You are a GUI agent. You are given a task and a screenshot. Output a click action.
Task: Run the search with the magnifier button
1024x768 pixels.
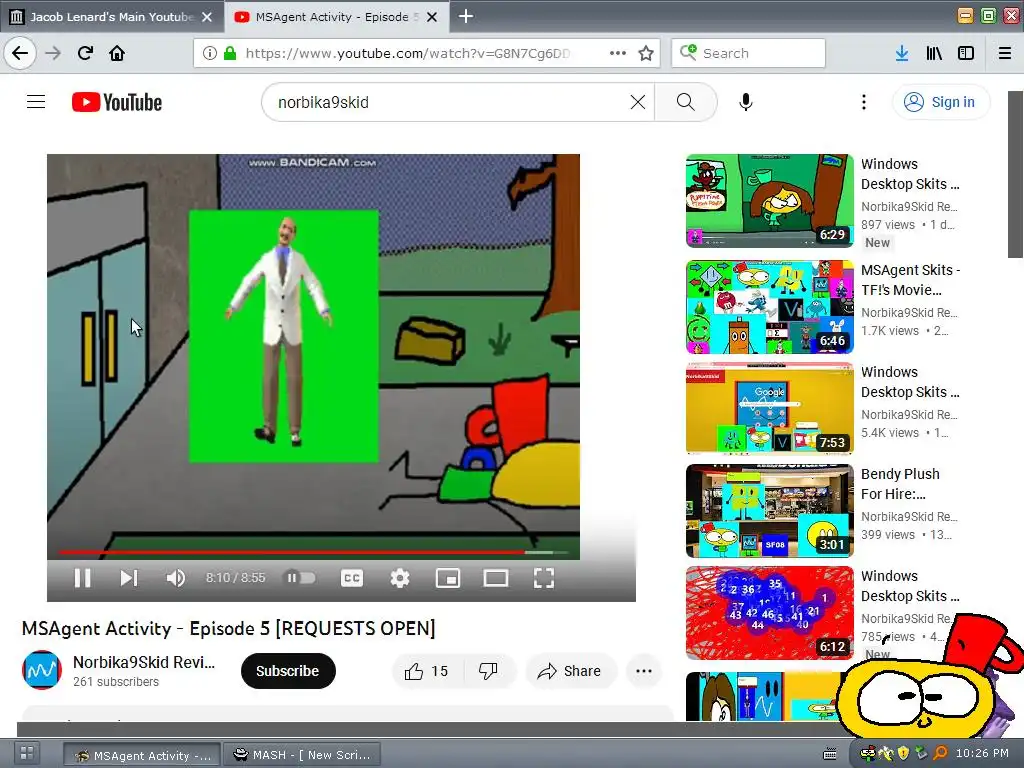pyautogui.click(x=686, y=102)
